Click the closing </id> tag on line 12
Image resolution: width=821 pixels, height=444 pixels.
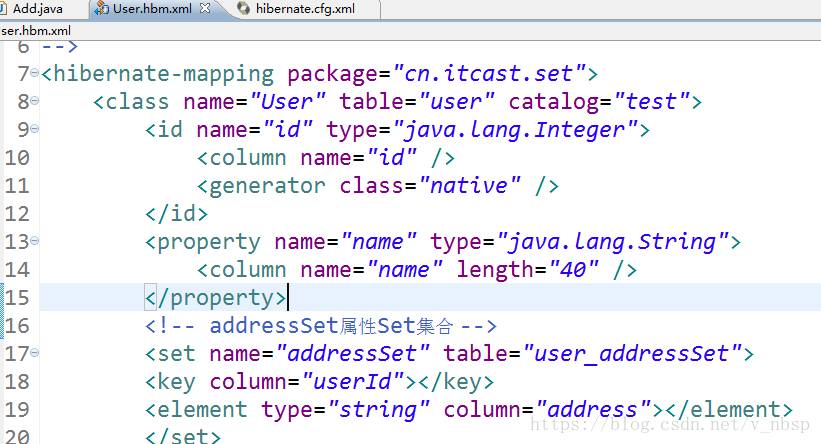coord(176,214)
